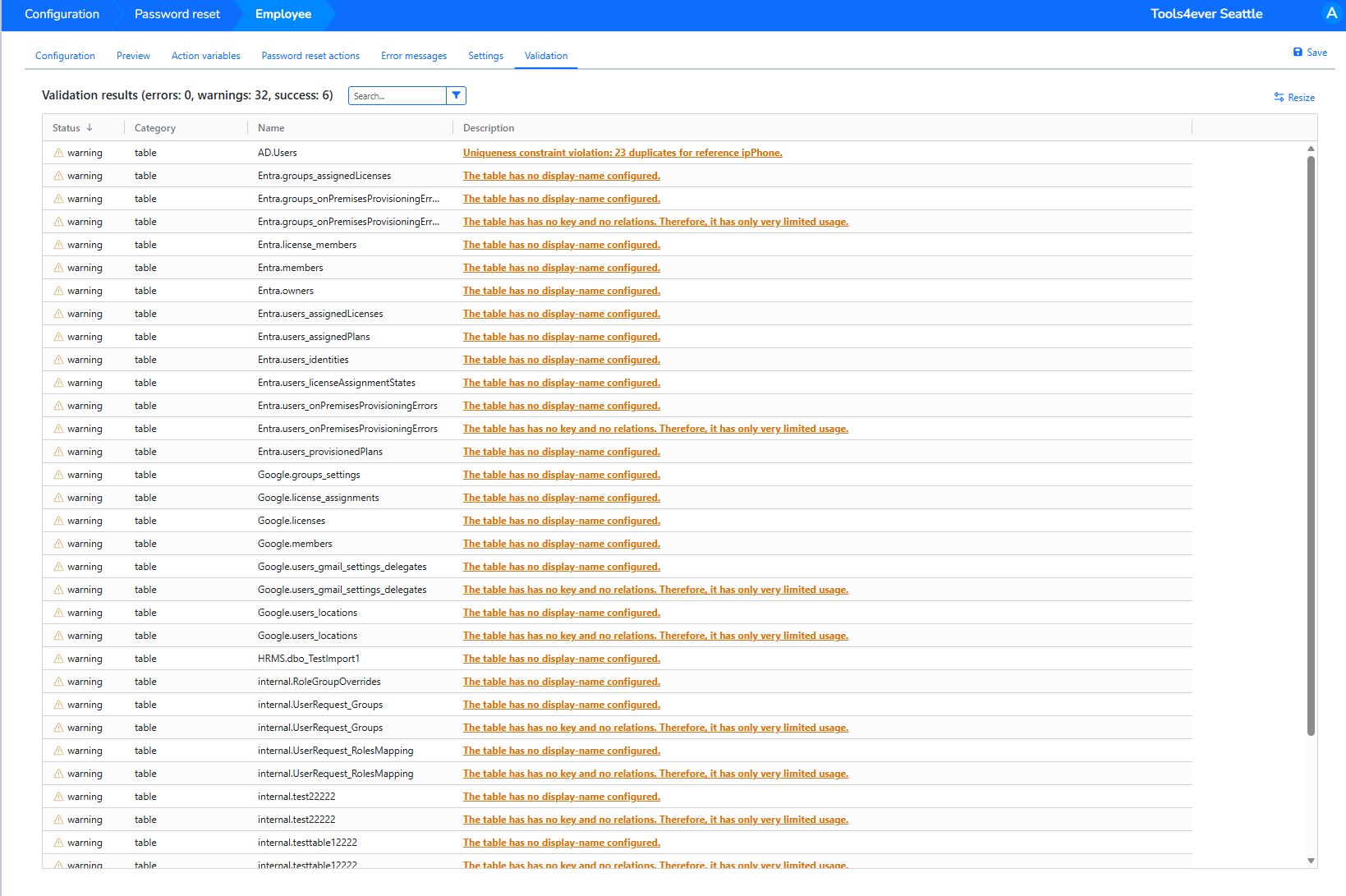Screen dimensions: 1346x896
Task: Open the ipPhone uniqueness constraint violation link
Action: click(622, 153)
